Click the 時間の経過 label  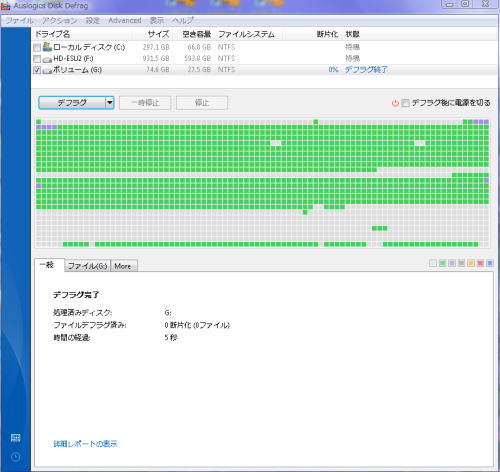point(72,338)
